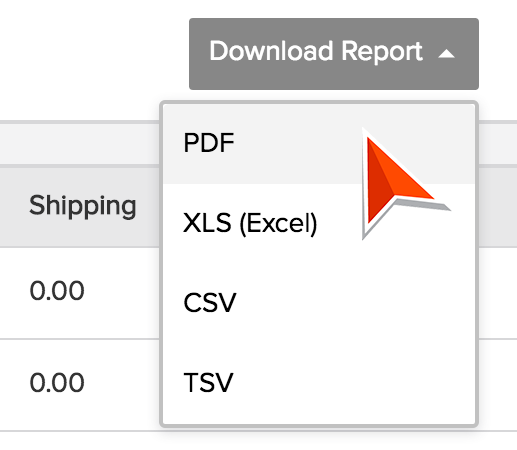Select the XLS (Excel) export option
Image resolution: width=517 pixels, height=450 pixels.
[x=250, y=223]
